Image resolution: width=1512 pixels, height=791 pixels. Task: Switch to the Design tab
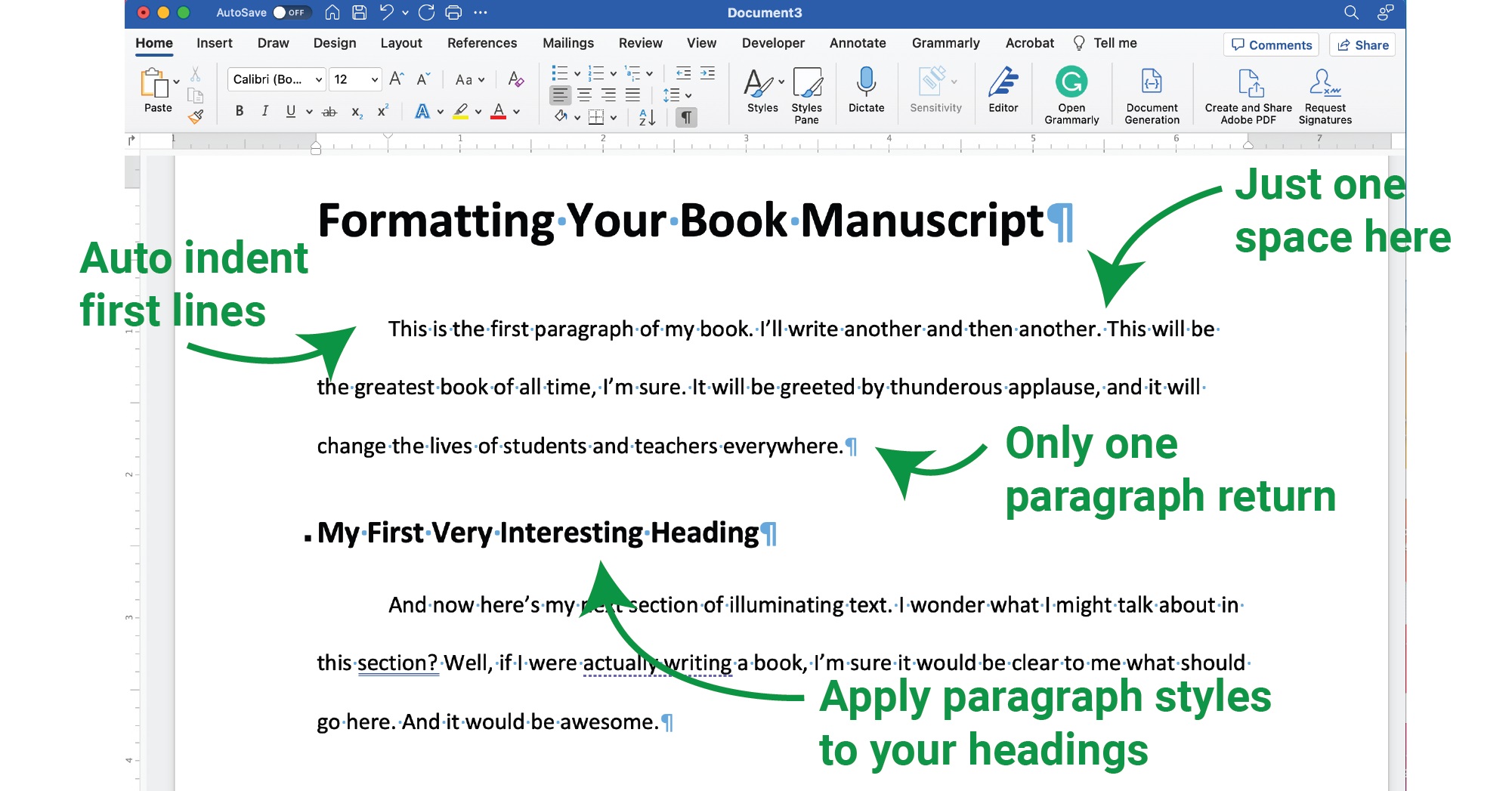click(335, 43)
